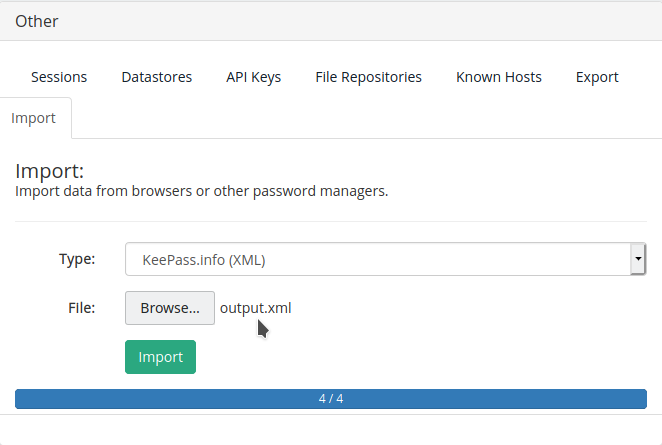Image resolution: width=662 pixels, height=445 pixels.
Task: Open the Sessions tab
Action: coord(59,77)
